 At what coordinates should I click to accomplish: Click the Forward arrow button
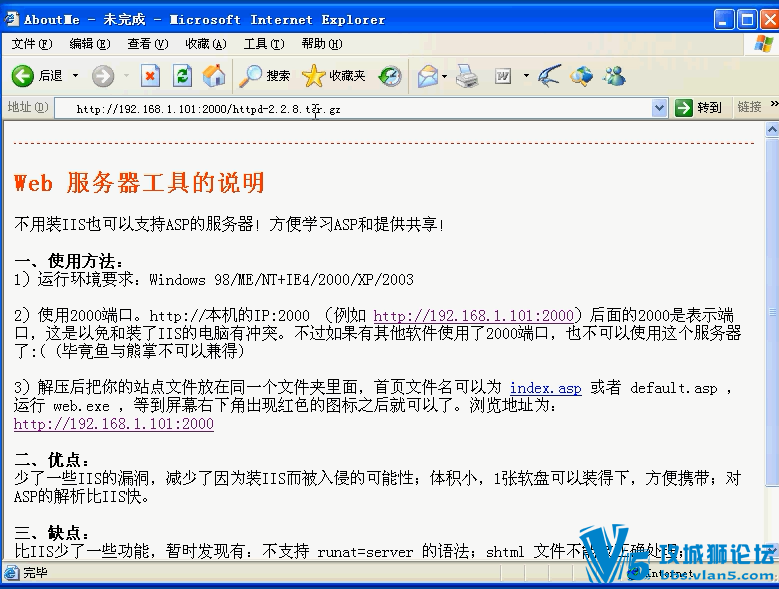pyautogui.click(x=103, y=76)
